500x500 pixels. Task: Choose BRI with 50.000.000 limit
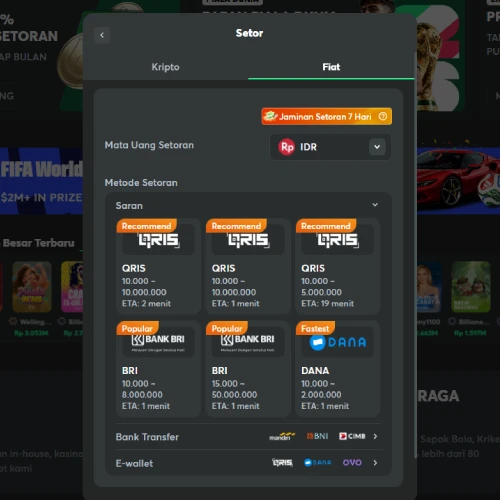(248, 369)
